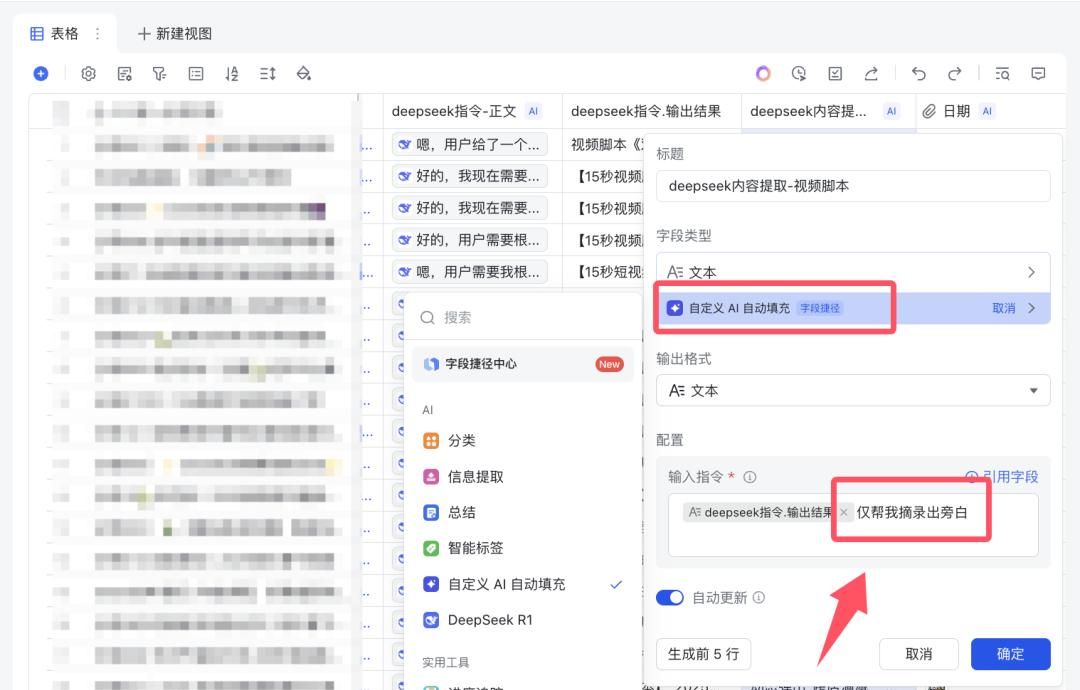This screenshot has height=690, width=1080.
Task: Expand the 自定义 AI 自动填充 row chevron
Action: 1031,308
